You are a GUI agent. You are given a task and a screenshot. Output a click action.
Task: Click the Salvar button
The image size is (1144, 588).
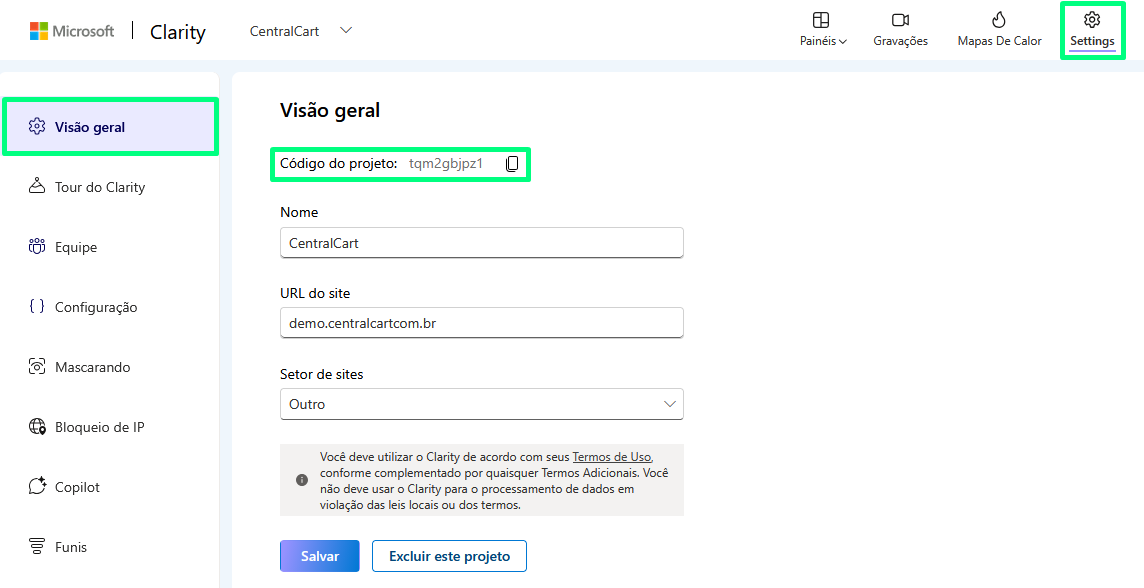(x=319, y=556)
